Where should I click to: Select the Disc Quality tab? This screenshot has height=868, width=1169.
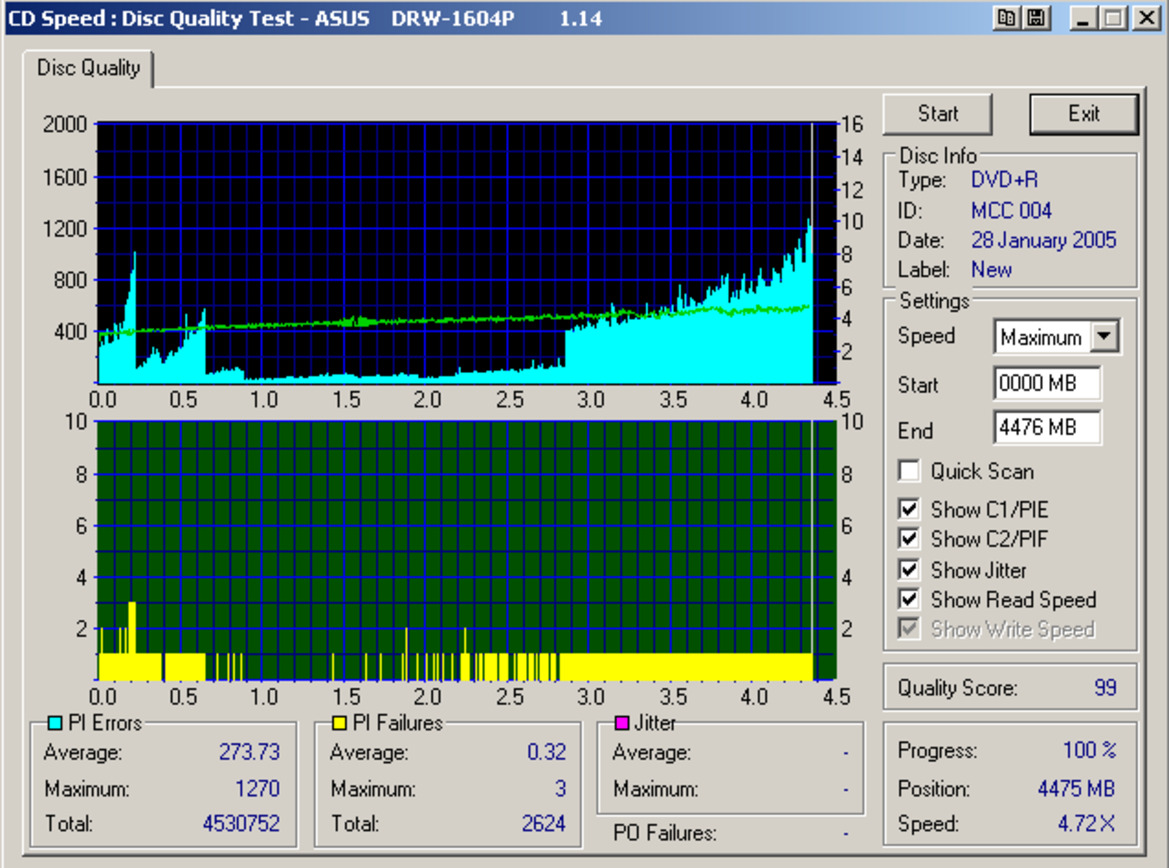pyautogui.click(x=88, y=68)
